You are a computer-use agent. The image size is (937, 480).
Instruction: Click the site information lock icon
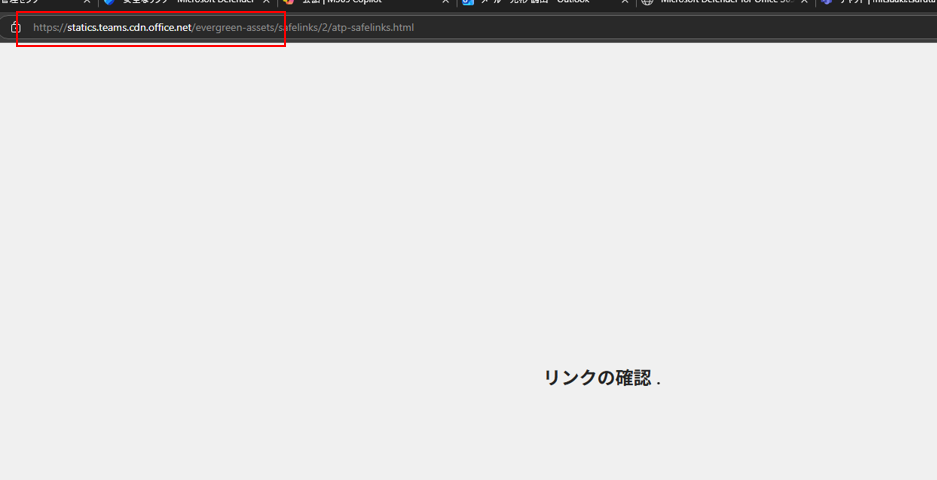[15, 27]
